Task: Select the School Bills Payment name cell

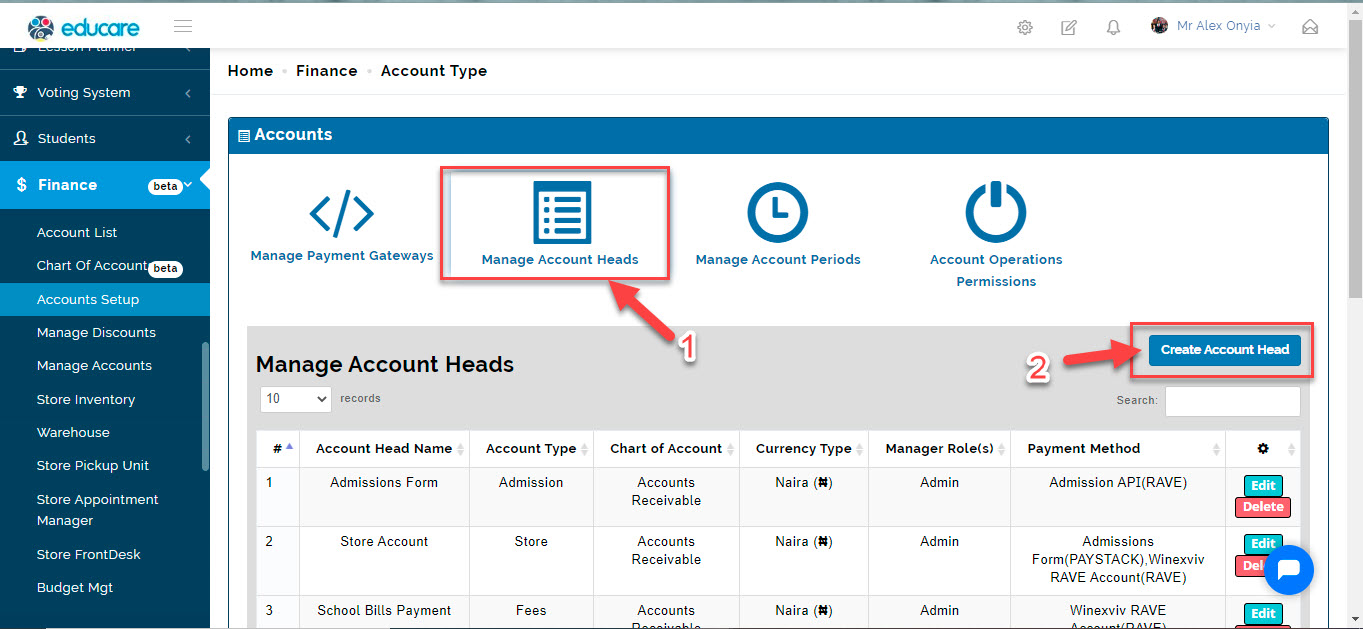Action: pyautogui.click(x=384, y=610)
